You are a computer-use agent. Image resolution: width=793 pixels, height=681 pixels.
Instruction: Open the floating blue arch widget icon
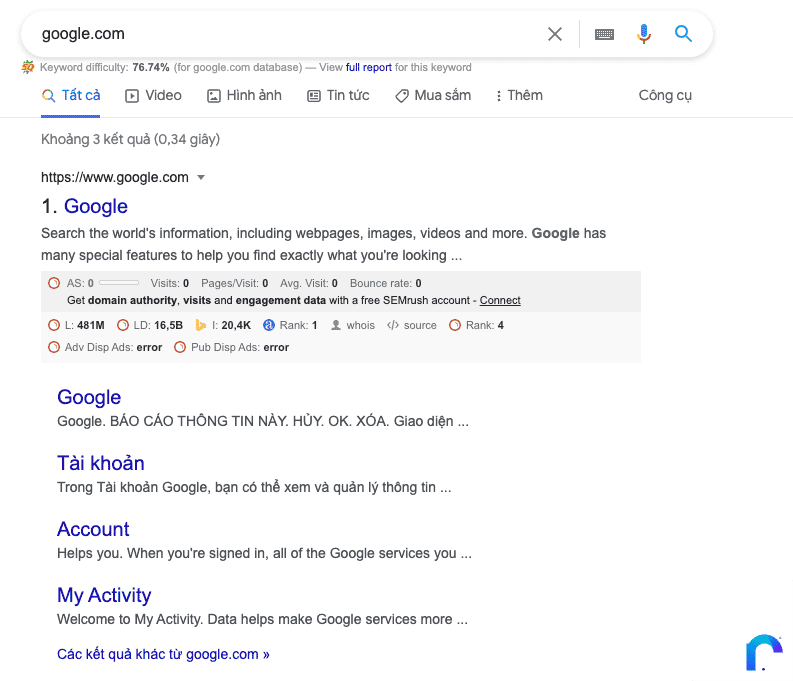tap(764, 652)
